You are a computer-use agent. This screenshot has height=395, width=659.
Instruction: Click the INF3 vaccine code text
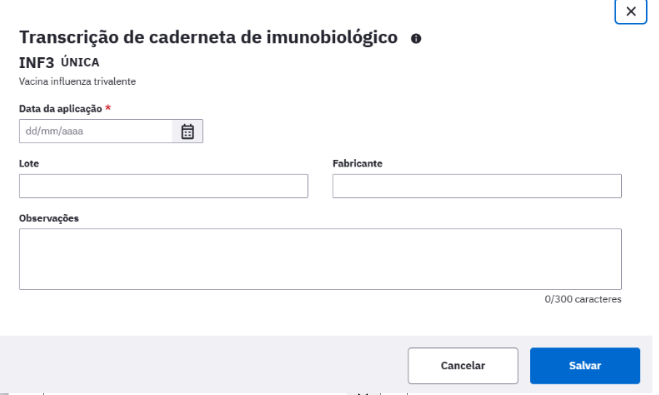tap(37, 63)
